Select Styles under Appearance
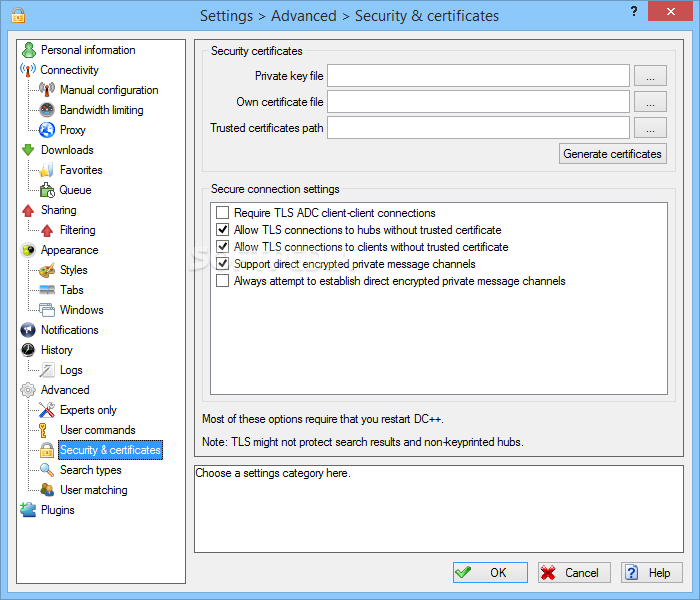This screenshot has height=600, width=700. click(x=74, y=270)
